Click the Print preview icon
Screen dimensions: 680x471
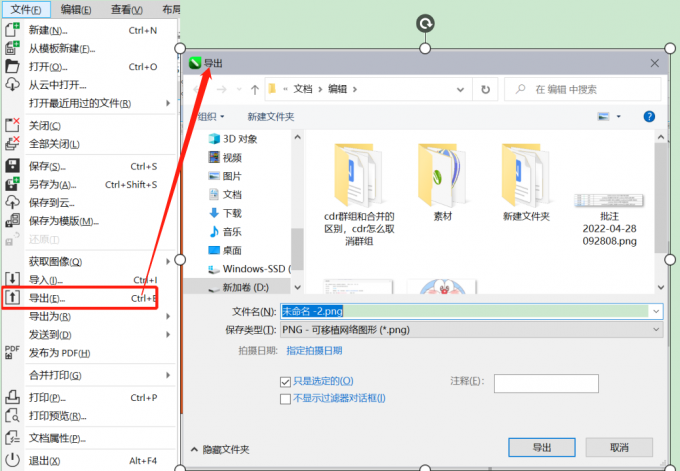(12, 415)
